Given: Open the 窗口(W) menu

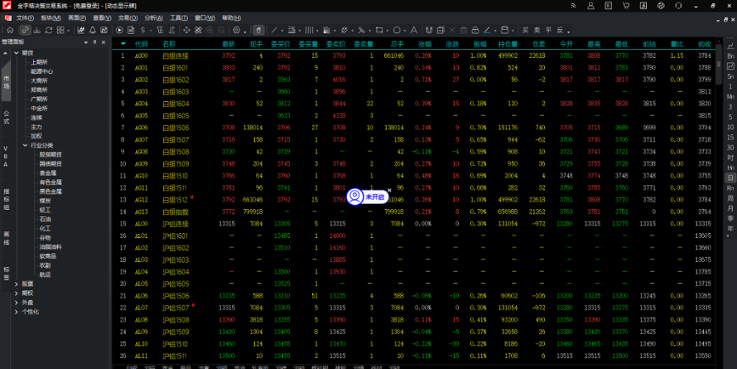Looking at the screenshot, I should pyautogui.click(x=205, y=18).
